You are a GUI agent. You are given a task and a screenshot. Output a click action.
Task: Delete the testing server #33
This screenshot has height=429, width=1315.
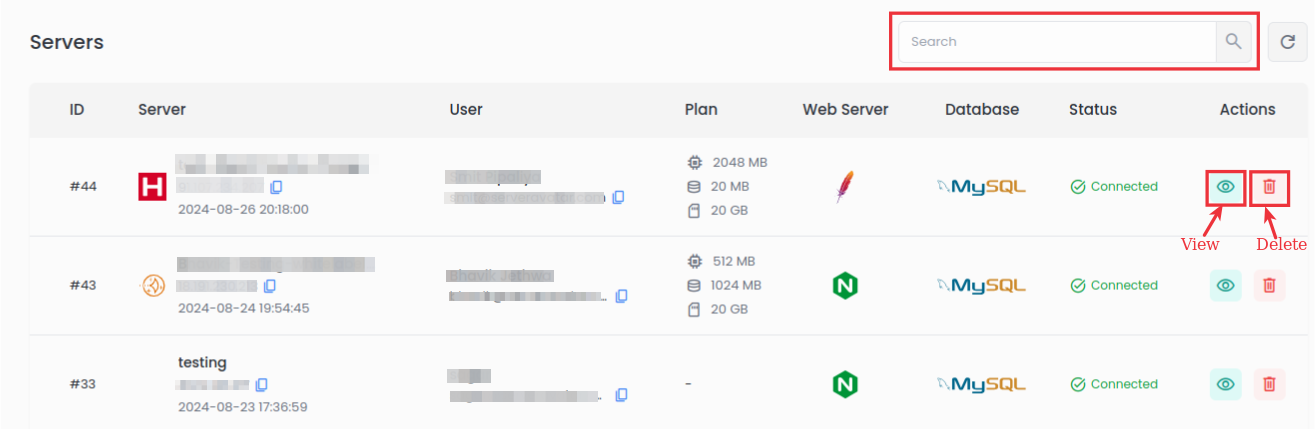(x=1269, y=384)
